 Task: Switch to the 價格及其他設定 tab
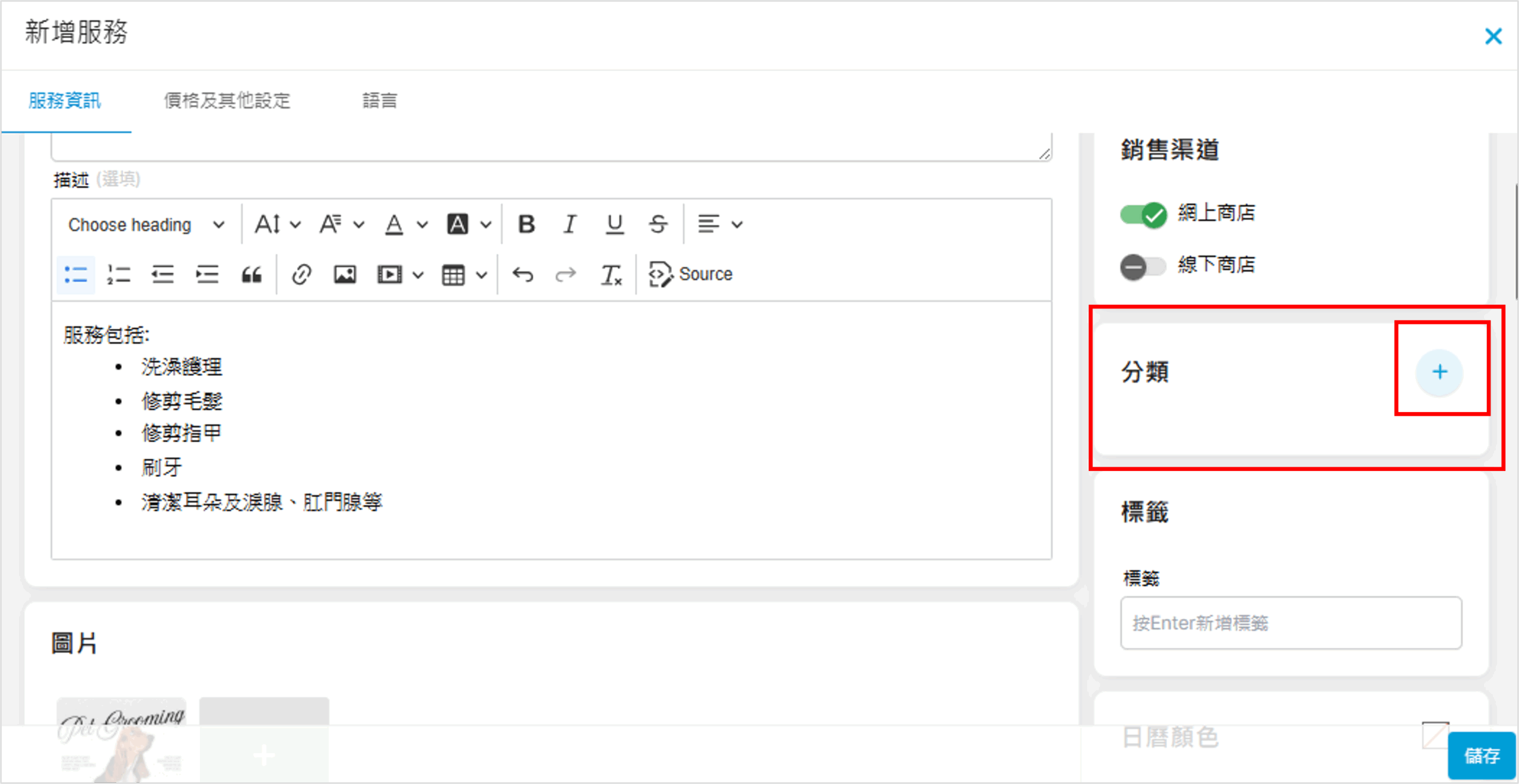point(227,101)
